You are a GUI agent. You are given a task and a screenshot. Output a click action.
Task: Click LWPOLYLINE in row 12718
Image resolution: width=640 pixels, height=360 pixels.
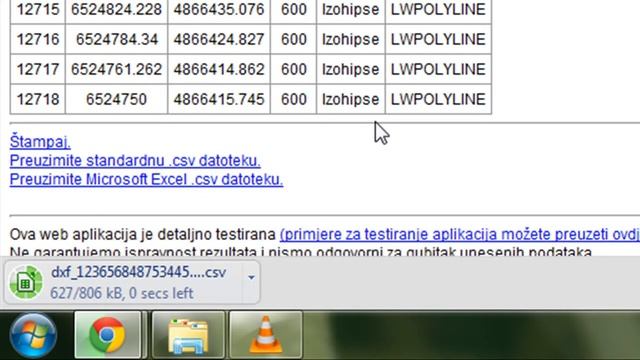(x=438, y=99)
